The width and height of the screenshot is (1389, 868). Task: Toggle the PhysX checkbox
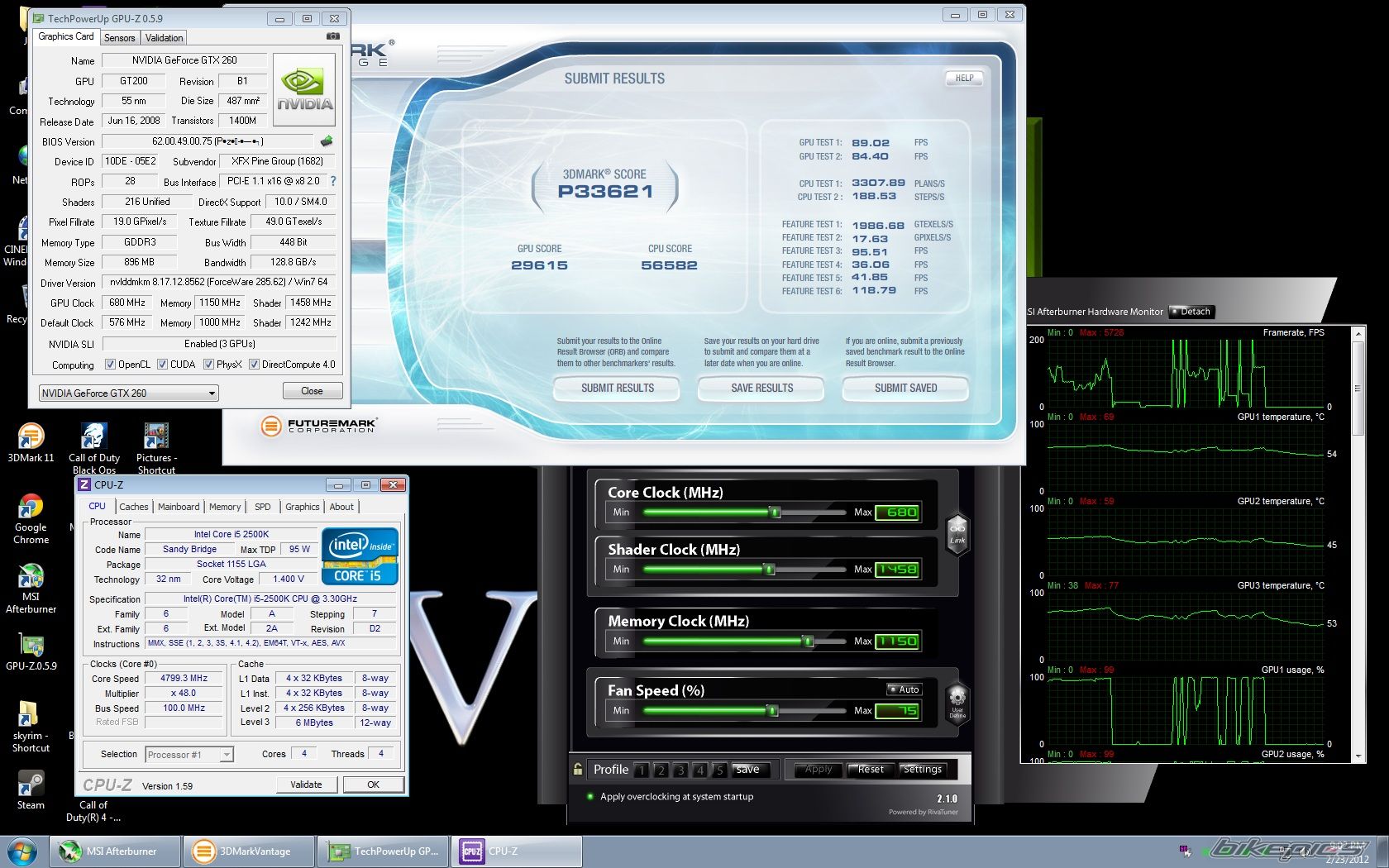208,365
